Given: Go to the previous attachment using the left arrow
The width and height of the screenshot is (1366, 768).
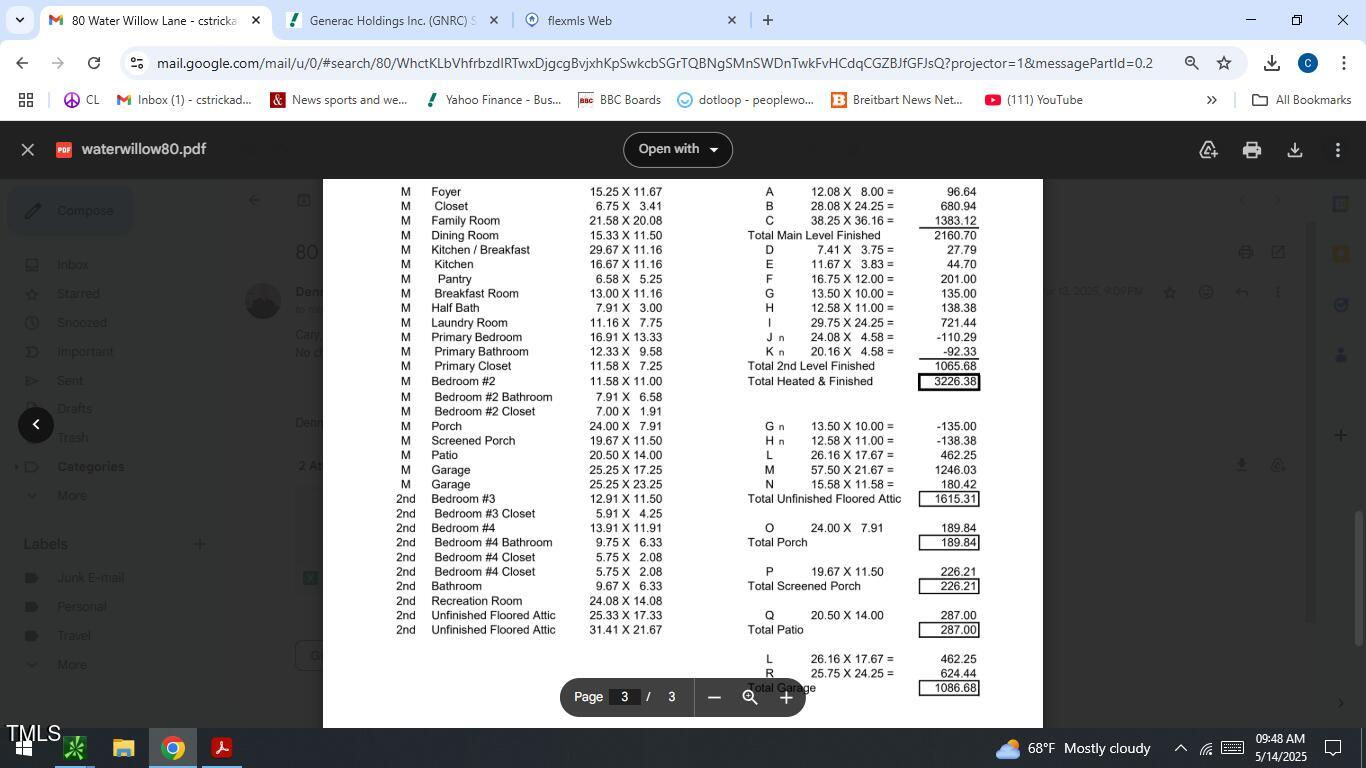Looking at the screenshot, I should 36,425.
